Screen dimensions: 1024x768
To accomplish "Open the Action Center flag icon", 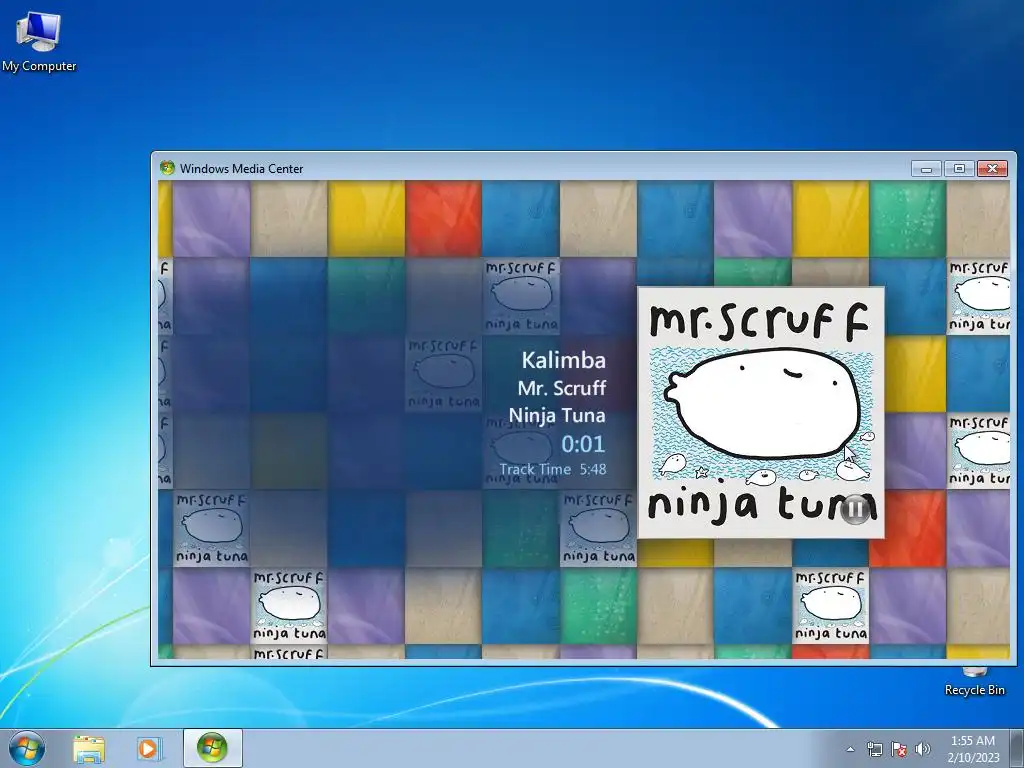I will coord(899,749).
